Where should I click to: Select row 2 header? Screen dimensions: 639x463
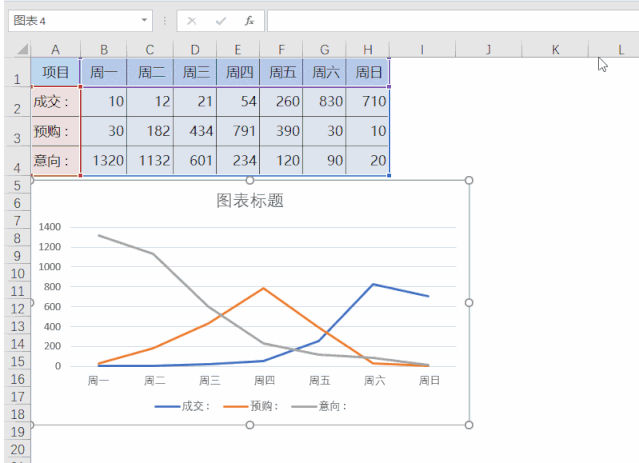[x=17, y=102]
